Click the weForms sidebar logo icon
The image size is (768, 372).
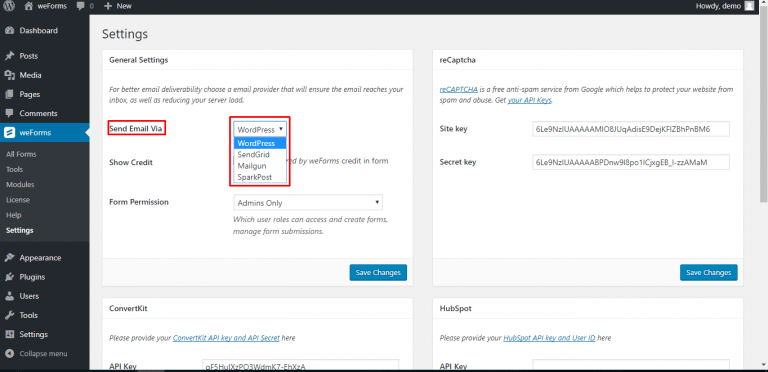(9, 132)
